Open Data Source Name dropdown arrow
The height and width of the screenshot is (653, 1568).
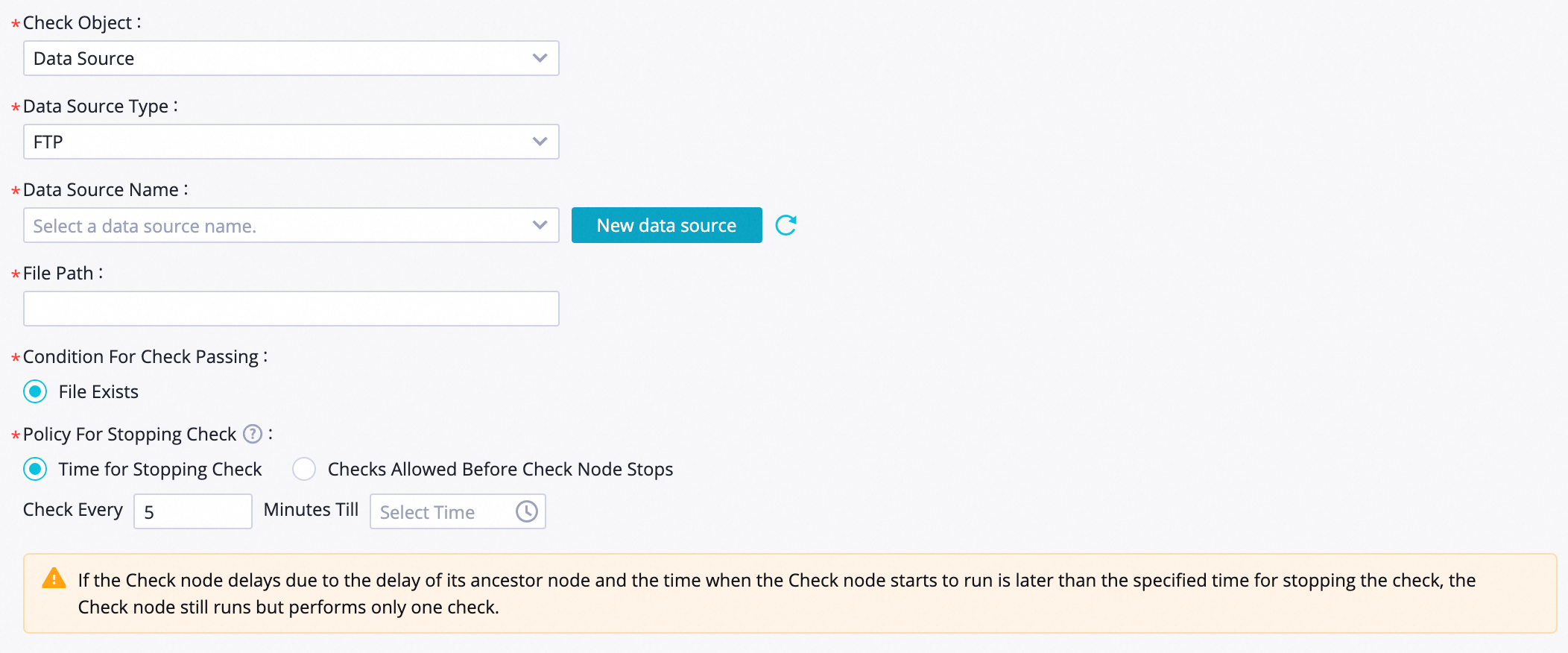pyautogui.click(x=540, y=225)
